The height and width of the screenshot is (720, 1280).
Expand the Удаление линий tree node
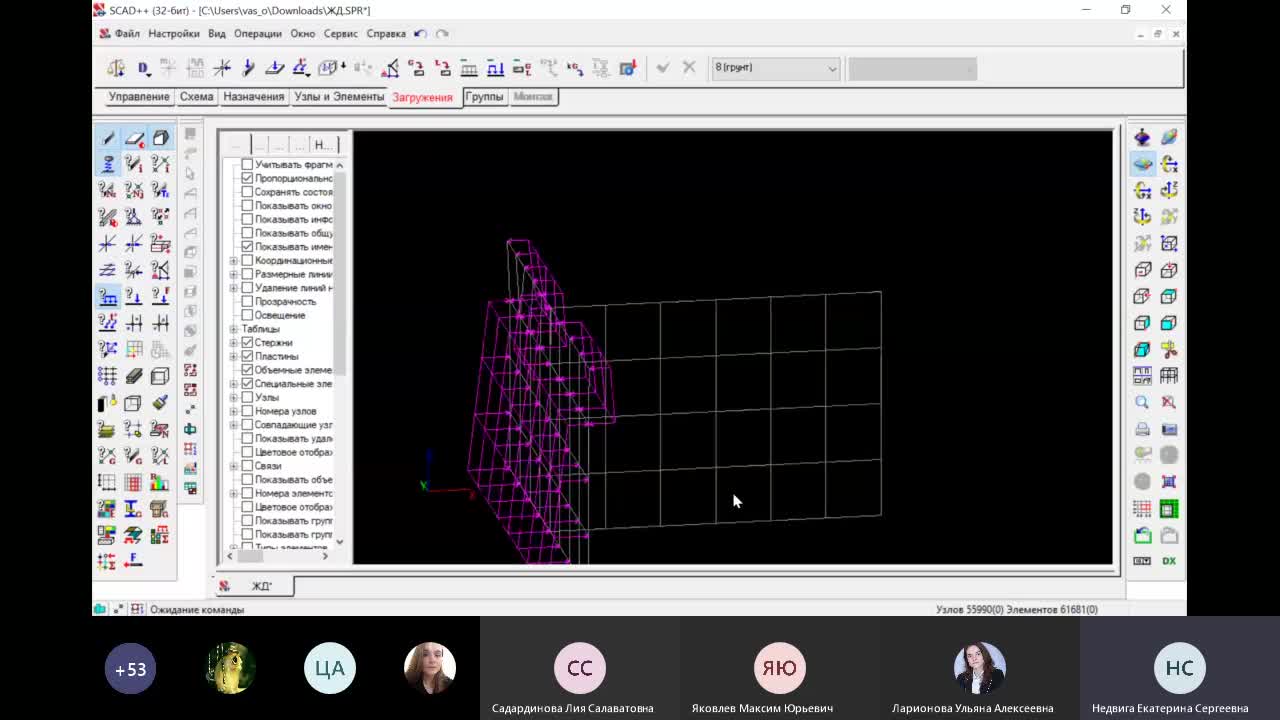(234, 288)
